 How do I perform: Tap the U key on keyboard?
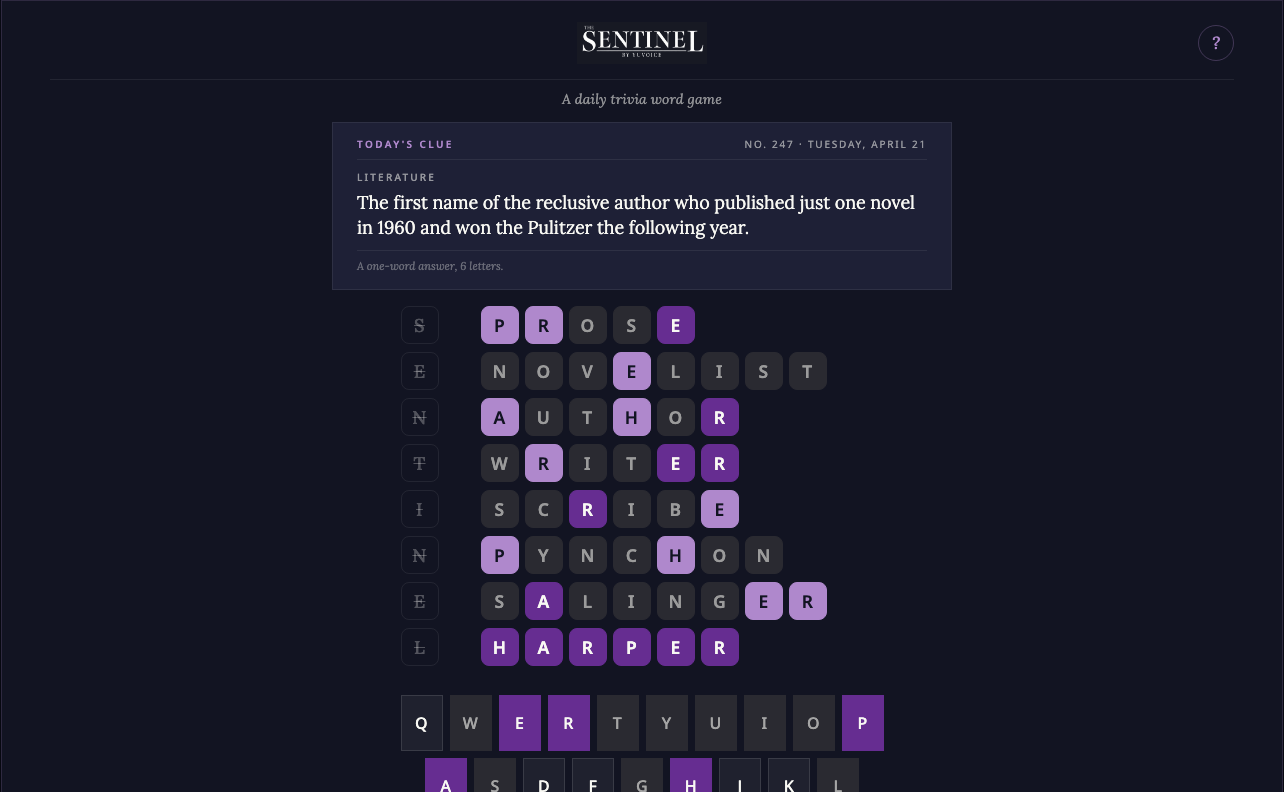click(x=716, y=723)
